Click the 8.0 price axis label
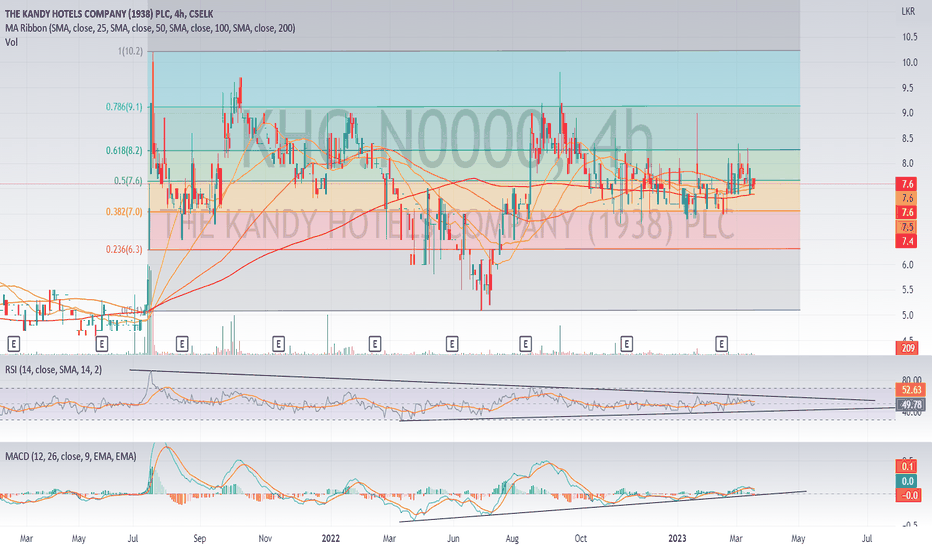 point(908,164)
